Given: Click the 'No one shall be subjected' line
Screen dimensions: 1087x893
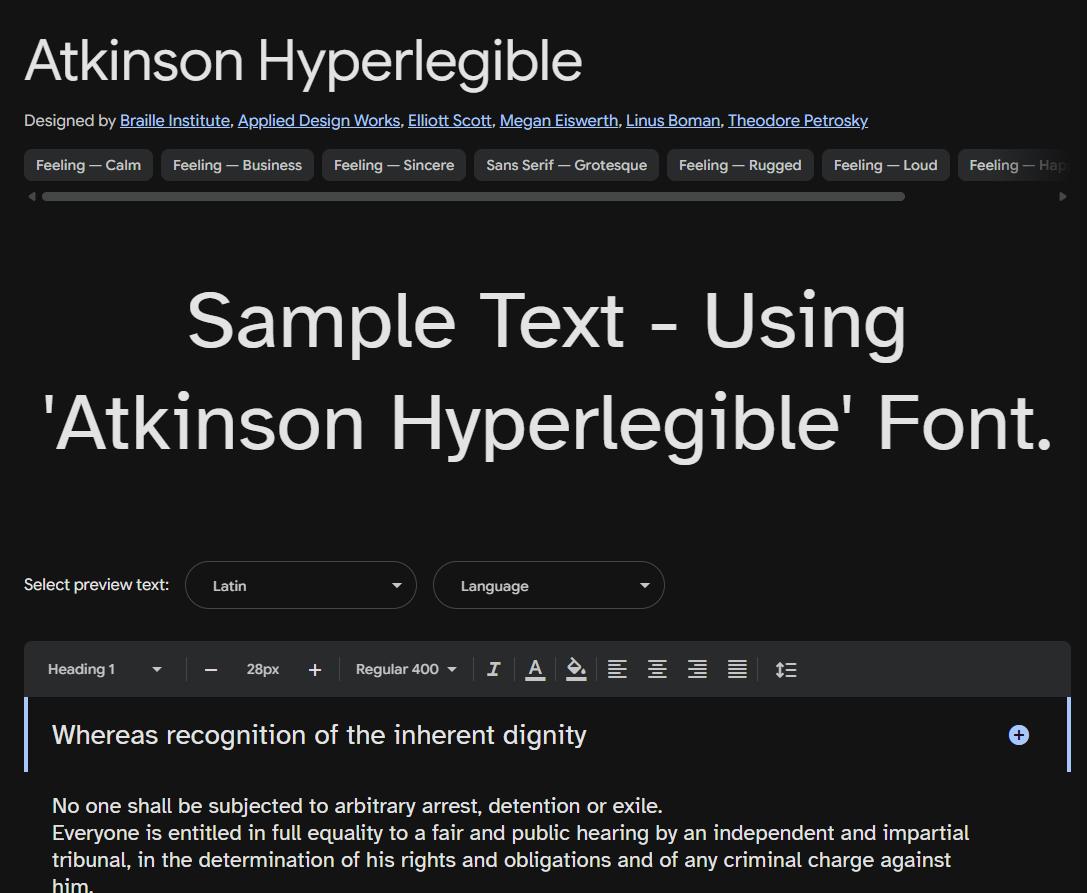Looking at the screenshot, I should click(x=357, y=806).
